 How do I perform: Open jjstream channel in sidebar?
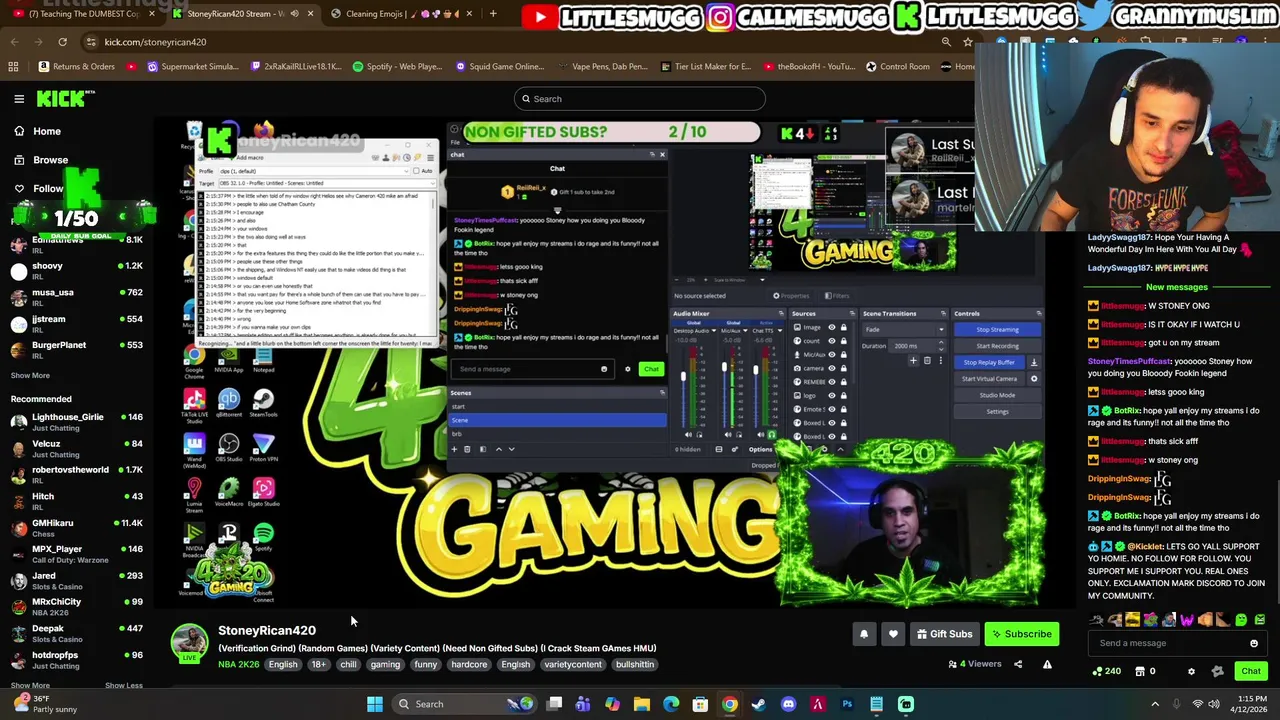tap(77, 324)
